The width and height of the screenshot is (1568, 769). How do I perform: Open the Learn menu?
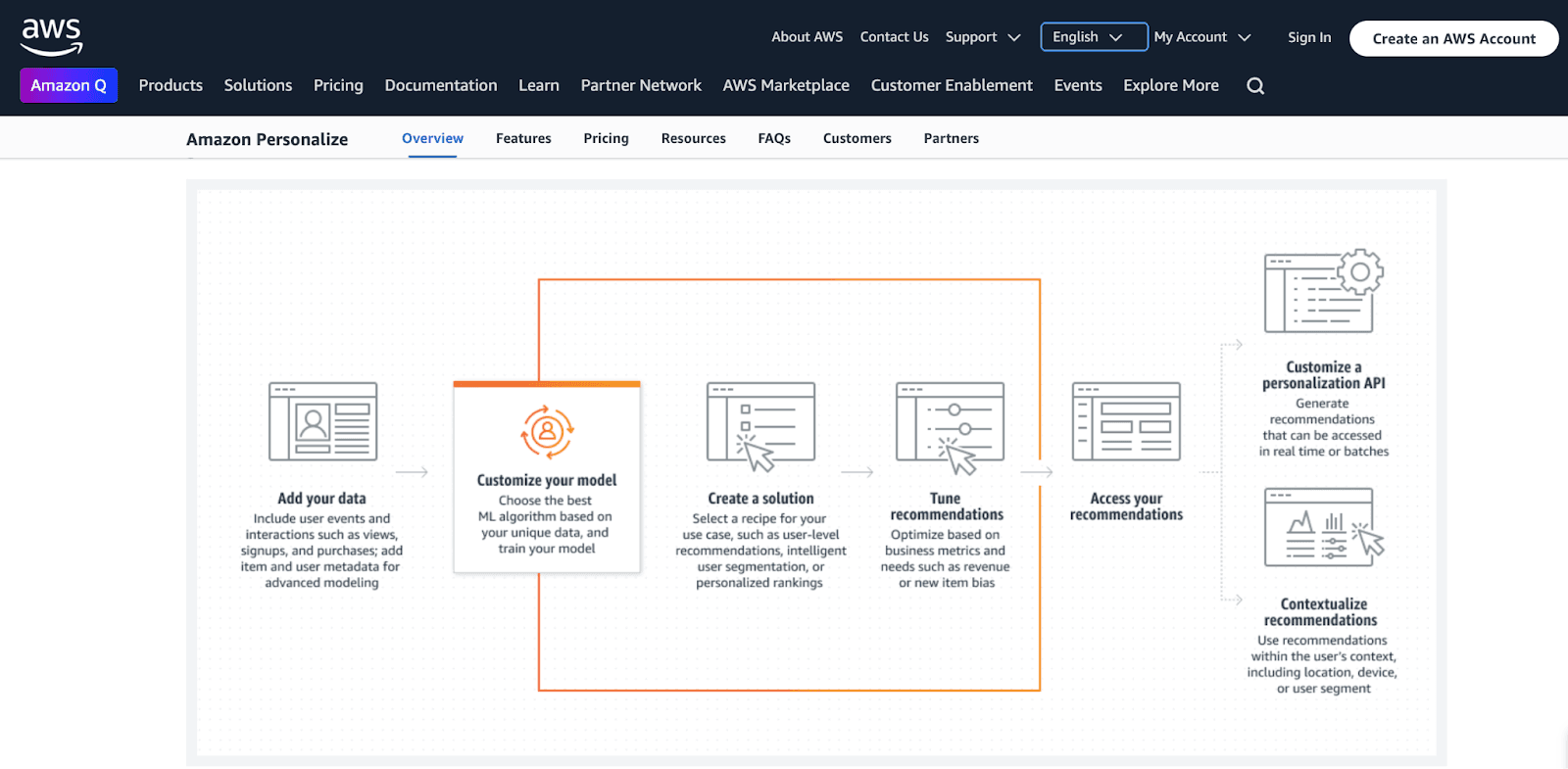pyautogui.click(x=539, y=85)
